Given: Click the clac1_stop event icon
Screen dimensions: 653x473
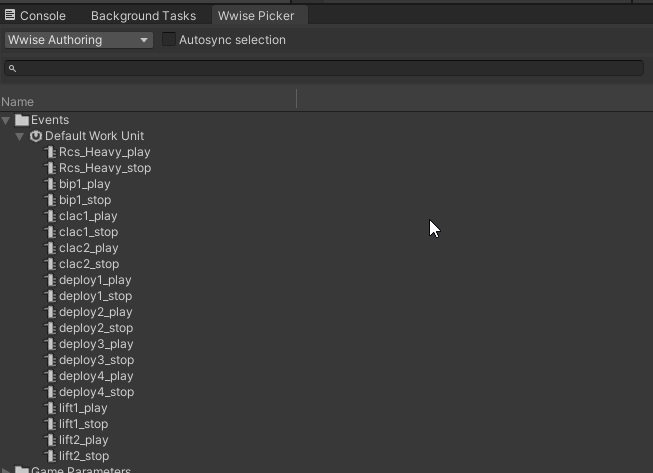Looking at the screenshot, I should pyautogui.click(x=50, y=232).
